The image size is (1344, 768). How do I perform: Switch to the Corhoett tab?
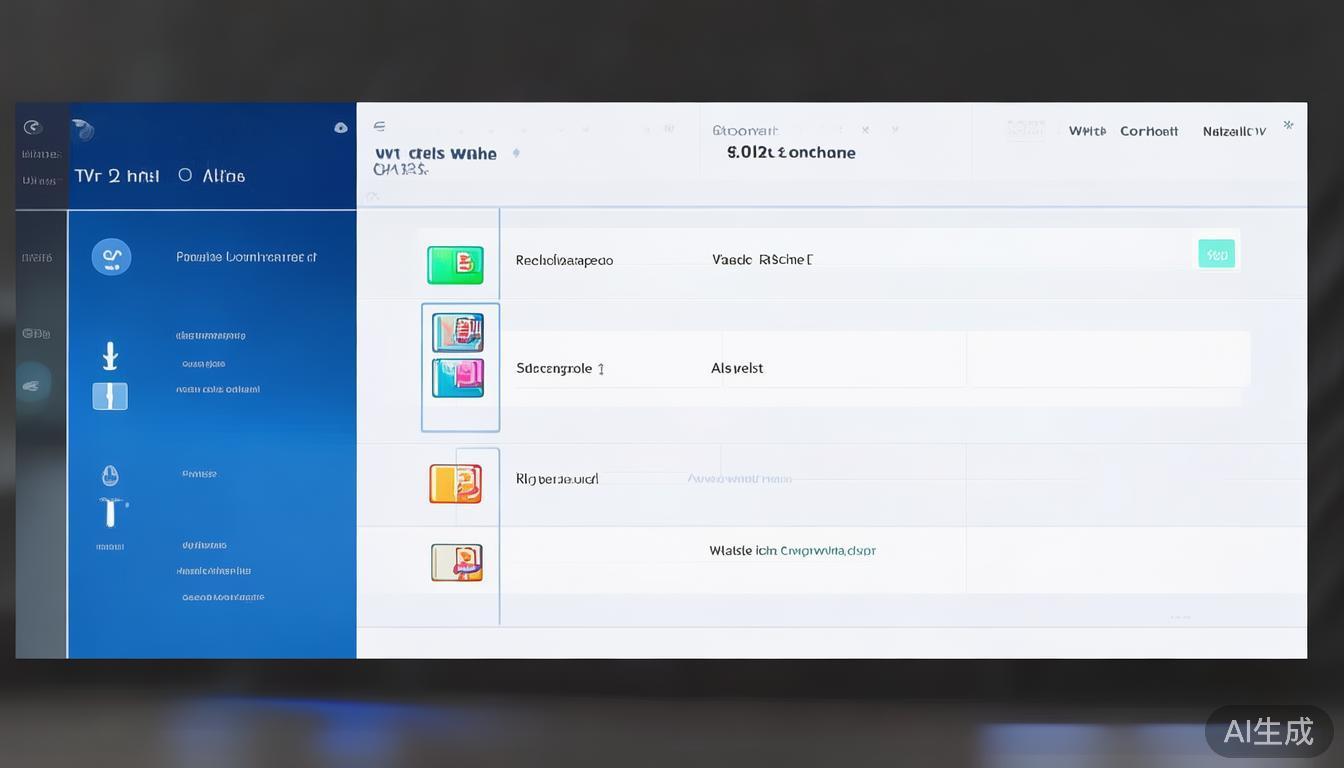(1148, 131)
